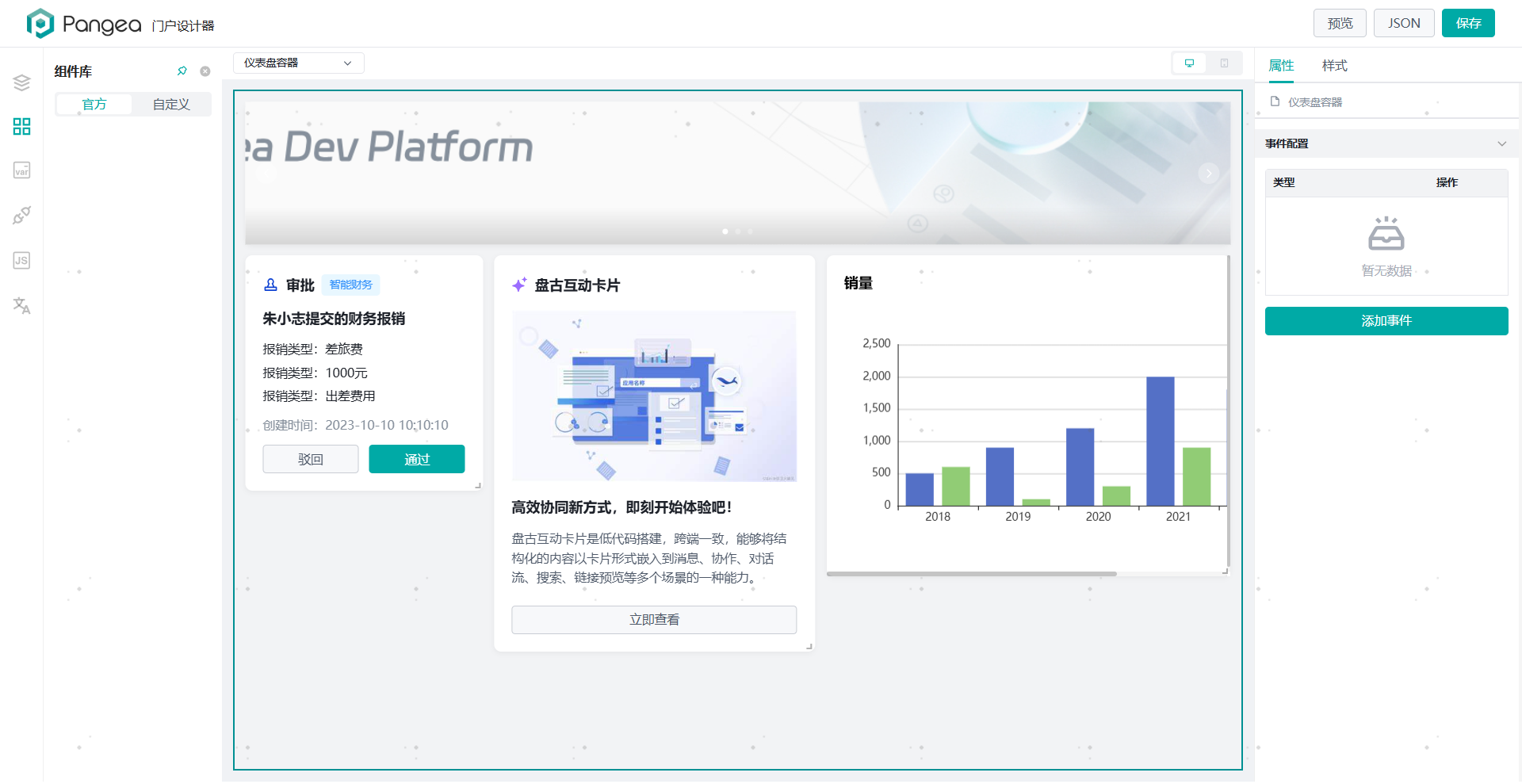Click the 驳回 button
The image size is (1522, 784).
311,459
